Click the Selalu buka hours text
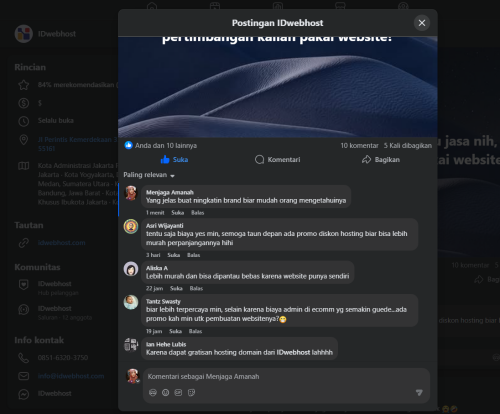The width and height of the screenshot is (500, 414). click(x=56, y=121)
